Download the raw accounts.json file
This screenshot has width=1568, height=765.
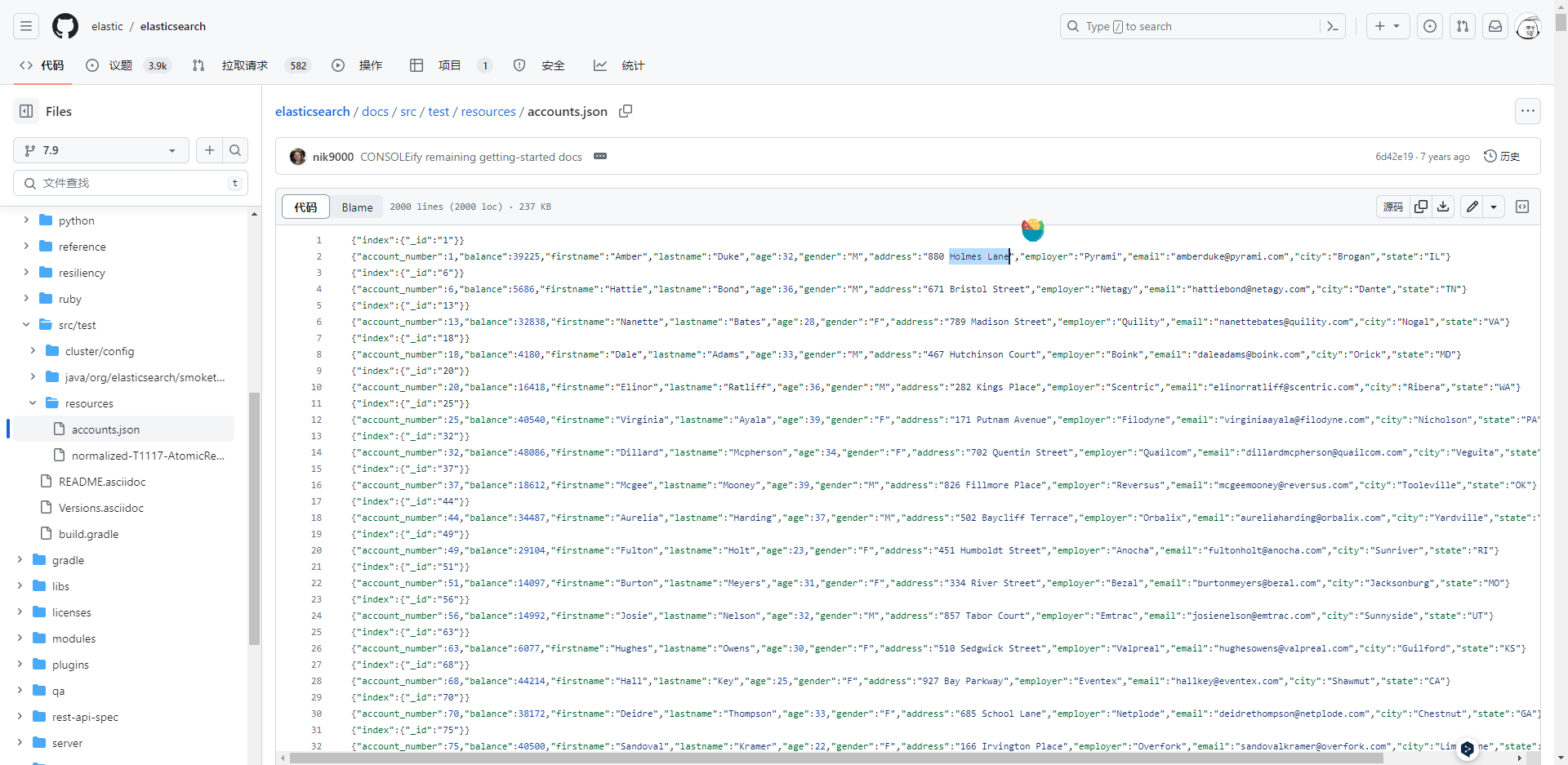1443,207
